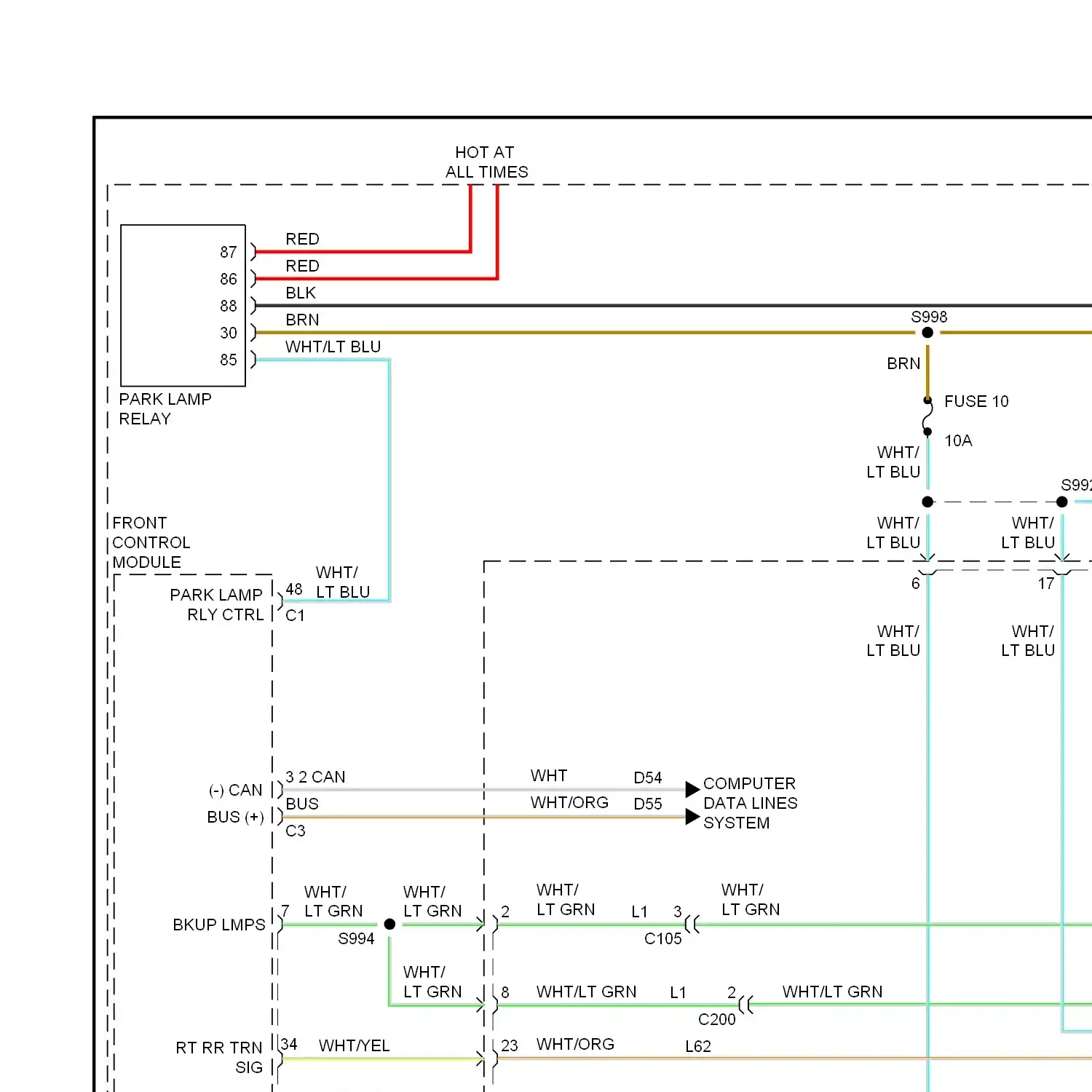
Task: Click relay terminal number 30
Action: (x=229, y=333)
